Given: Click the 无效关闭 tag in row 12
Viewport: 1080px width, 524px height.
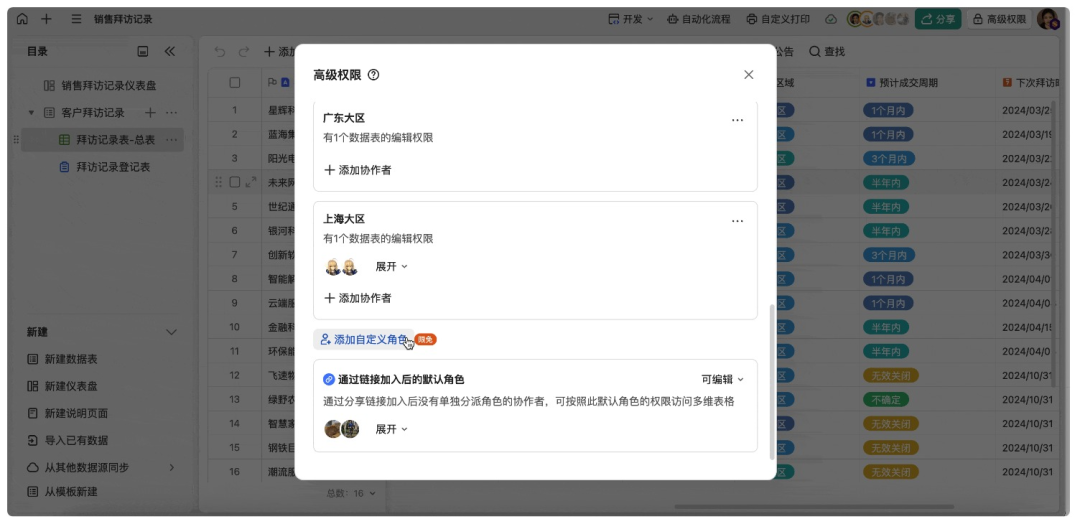Looking at the screenshot, I should (x=891, y=376).
